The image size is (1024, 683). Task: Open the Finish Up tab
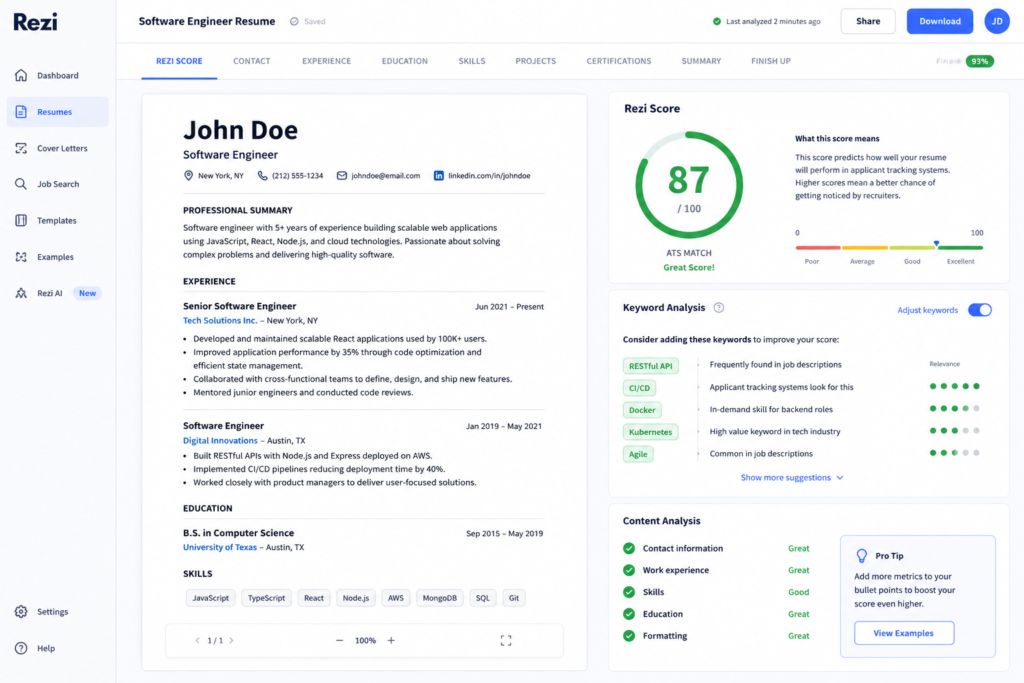click(771, 61)
